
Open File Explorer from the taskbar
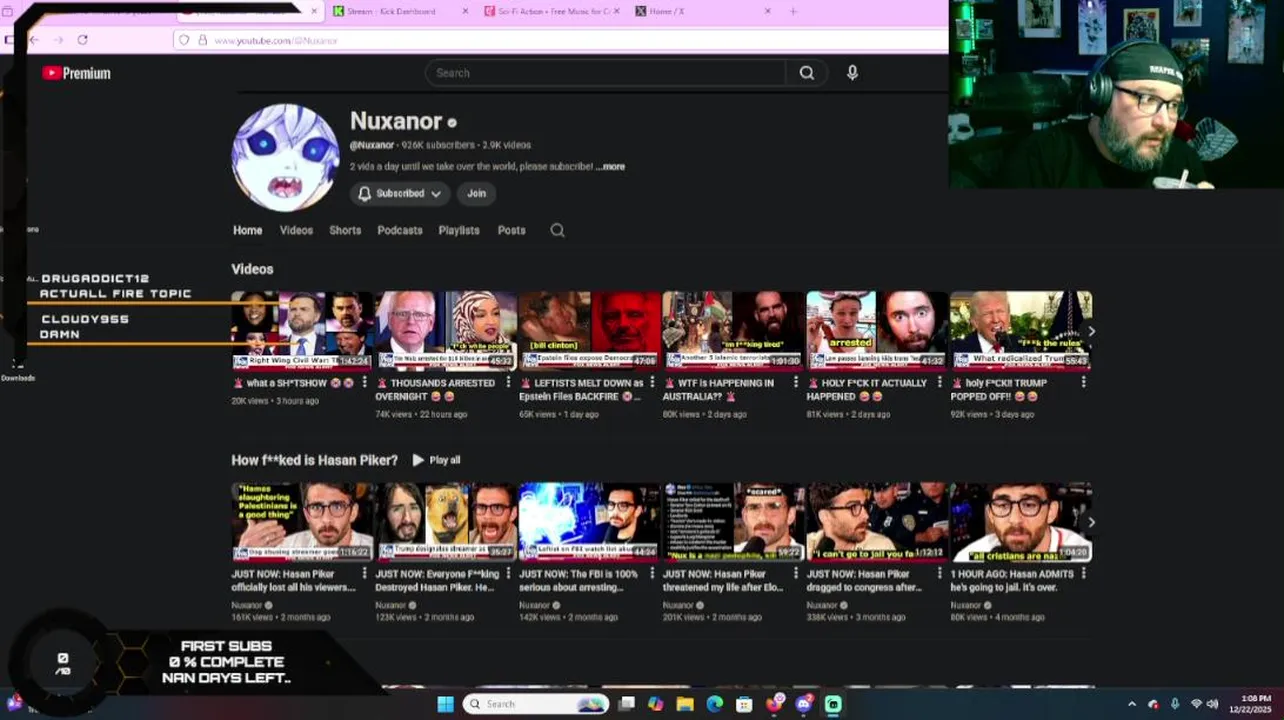685,704
